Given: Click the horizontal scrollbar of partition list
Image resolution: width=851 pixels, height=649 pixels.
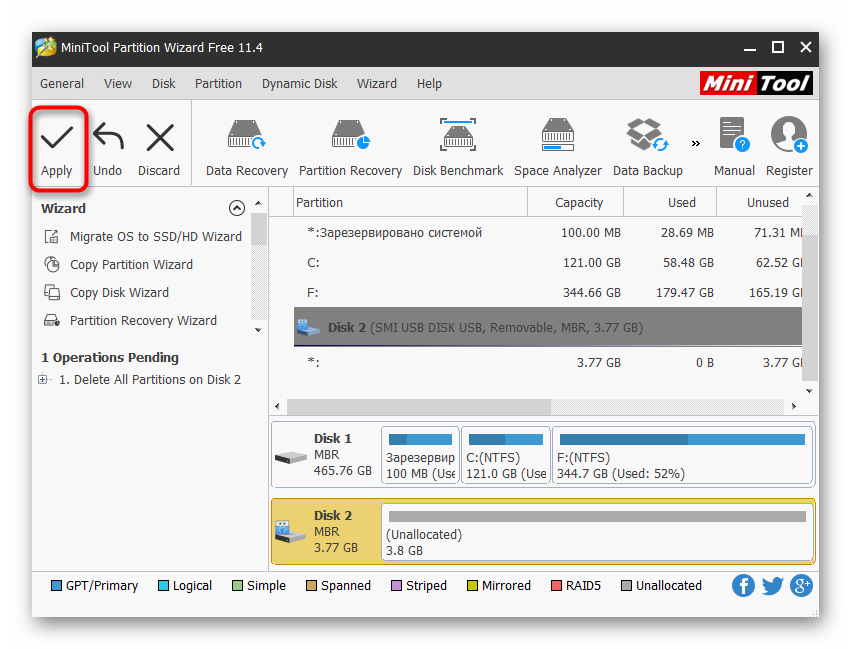Looking at the screenshot, I should (x=418, y=407).
